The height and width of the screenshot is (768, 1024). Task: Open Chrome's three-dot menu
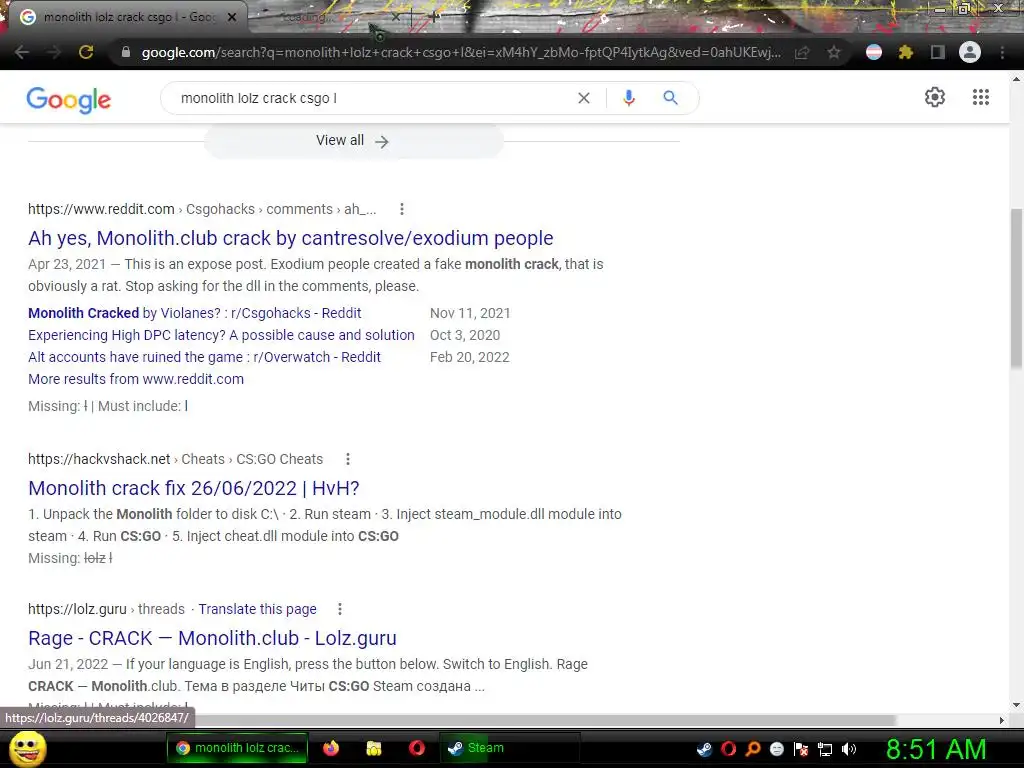pos(1002,52)
